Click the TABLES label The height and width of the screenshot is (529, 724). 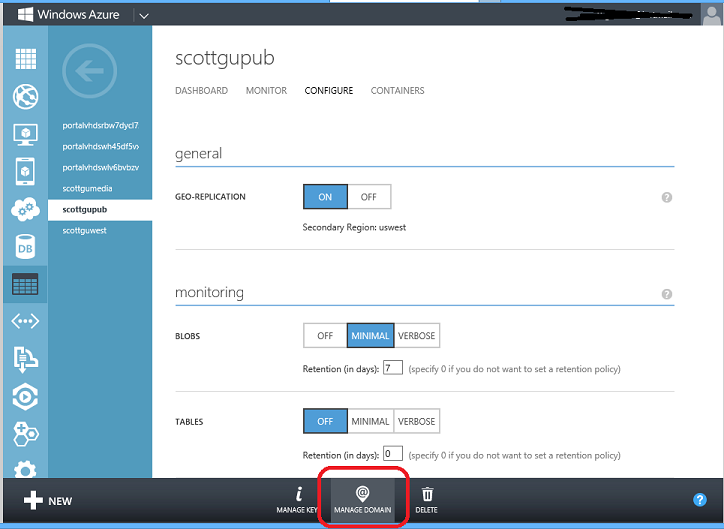pyautogui.click(x=189, y=422)
